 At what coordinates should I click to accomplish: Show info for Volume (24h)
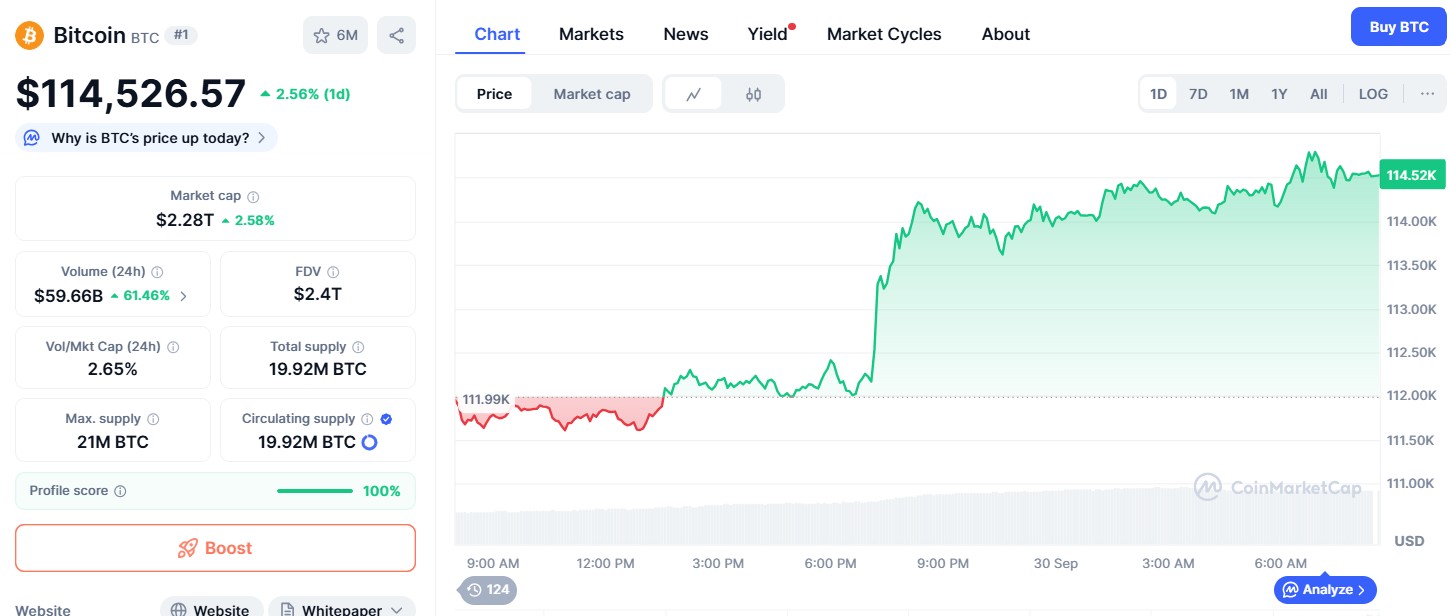(x=157, y=272)
